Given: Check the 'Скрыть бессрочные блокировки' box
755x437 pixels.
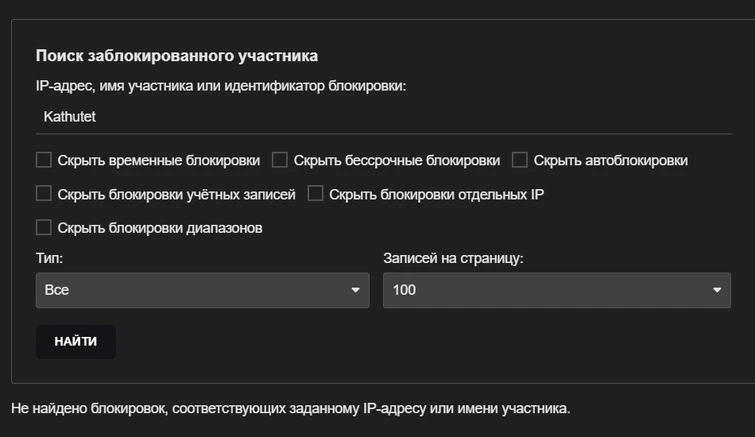Looking at the screenshot, I should 280,160.
